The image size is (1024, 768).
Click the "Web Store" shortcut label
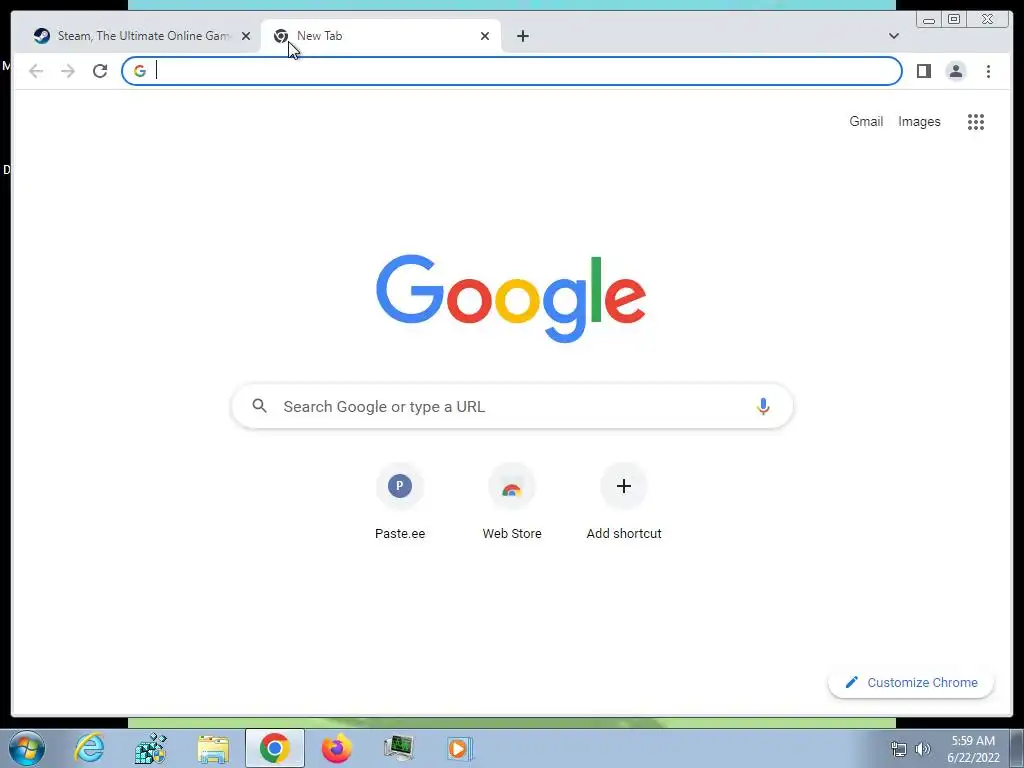511,534
